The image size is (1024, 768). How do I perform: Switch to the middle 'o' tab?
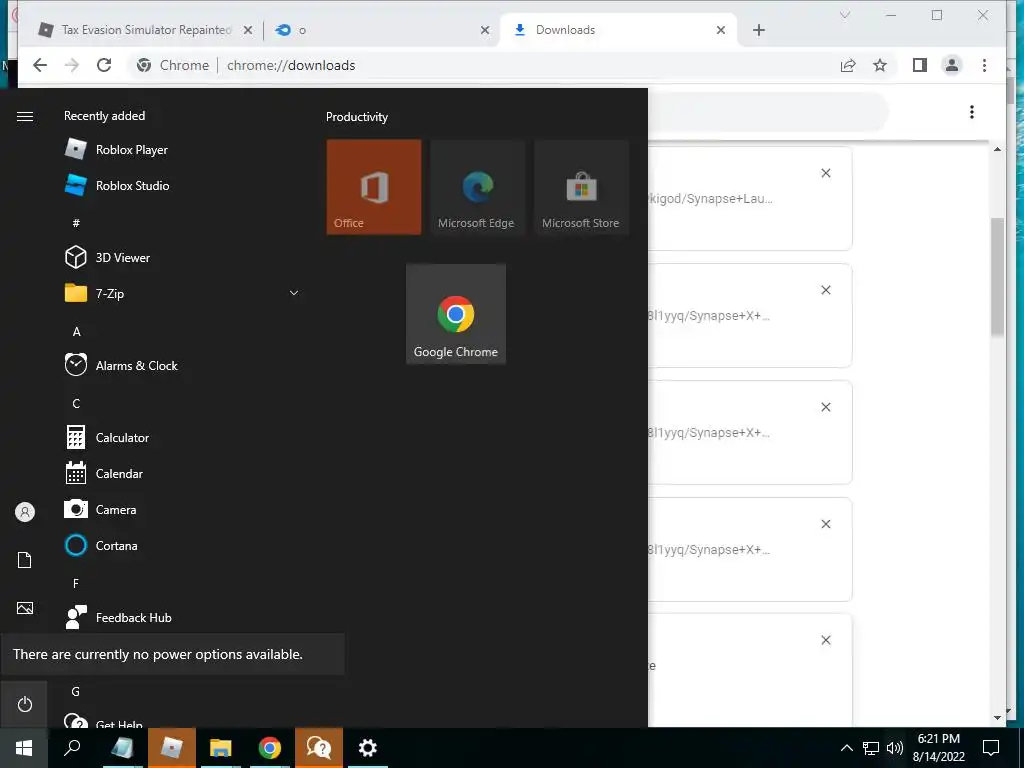[381, 30]
